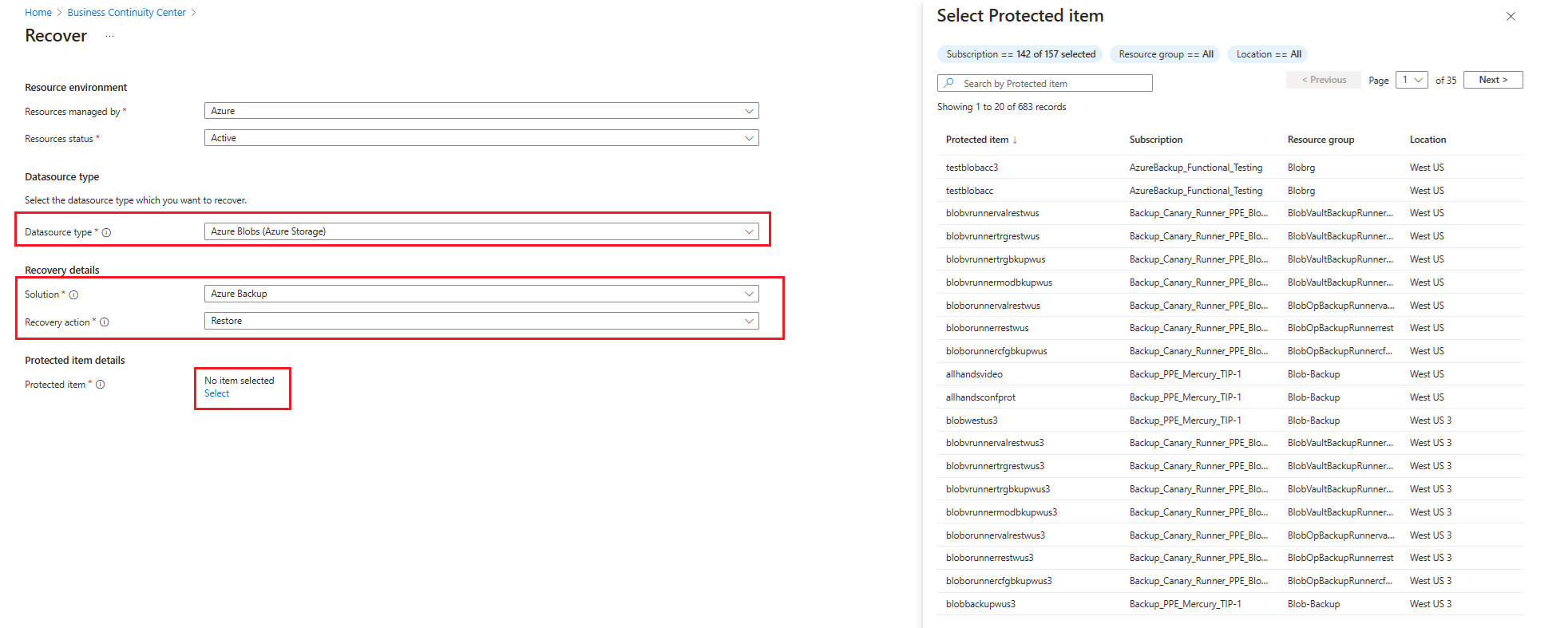Image resolution: width=1568 pixels, height=628 pixels.
Task: Sort by the Protected item column arrow
Action: point(1015,140)
